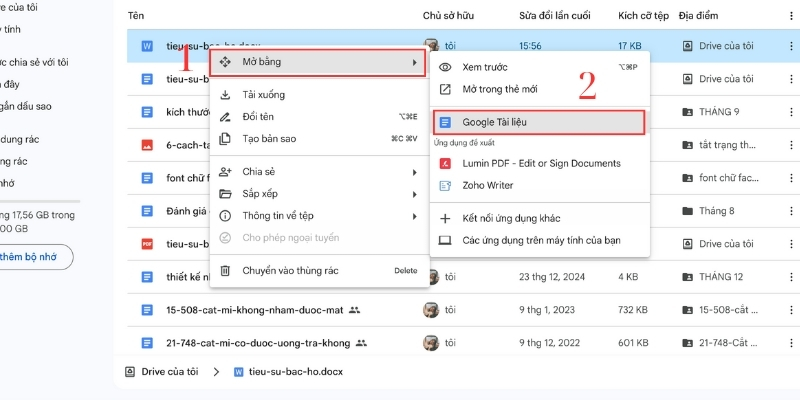This screenshot has height=400, width=800.
Task: Click the eye preview icon beside 'Xem trước'
Action: (x=445, y=67)
